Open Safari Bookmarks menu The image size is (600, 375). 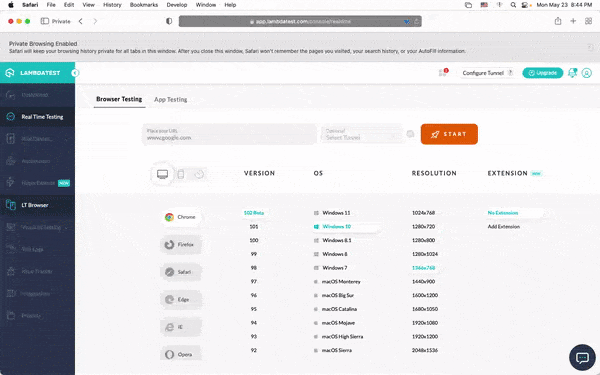(144, 5)
